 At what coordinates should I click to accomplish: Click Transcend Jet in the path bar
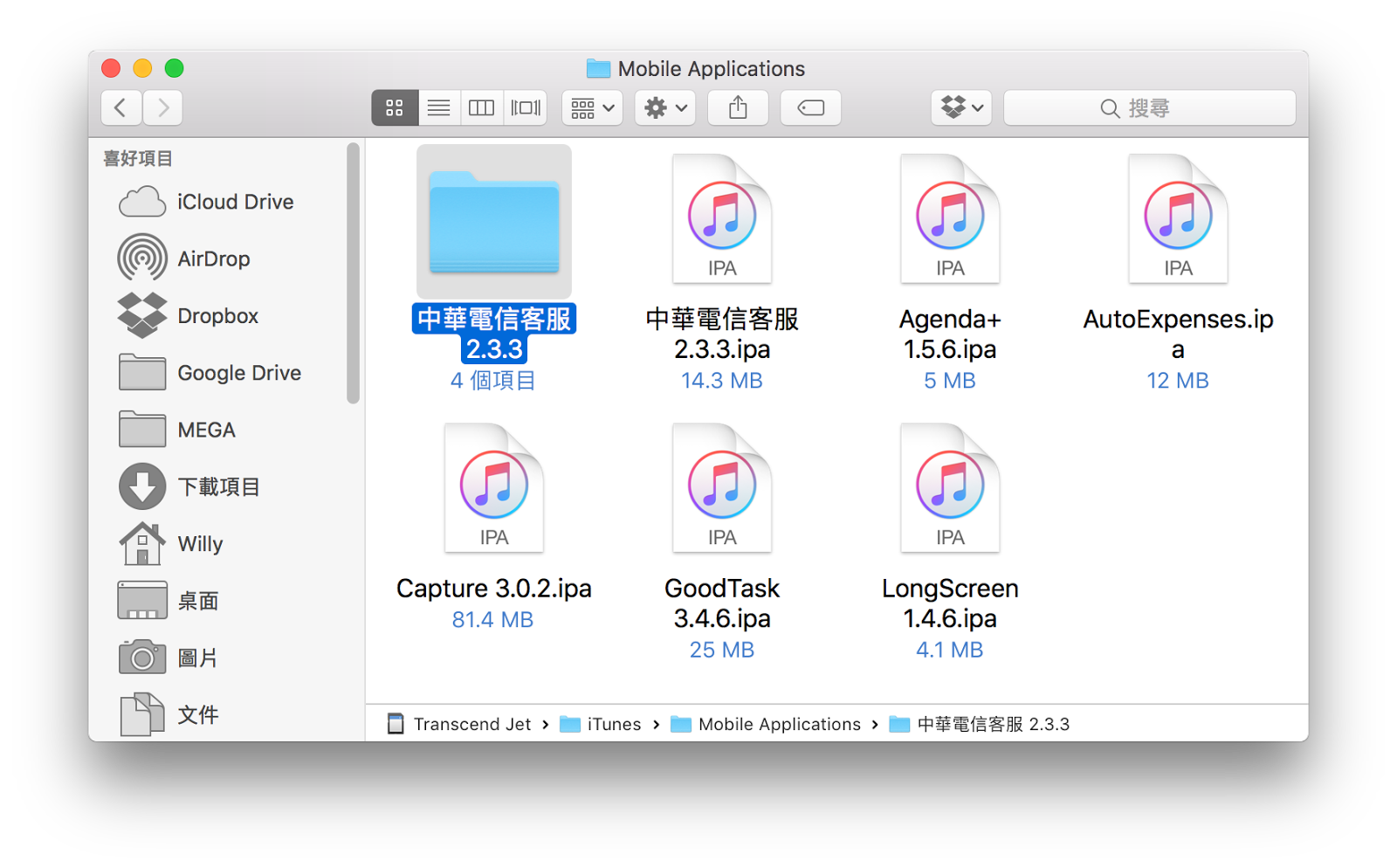458,724
